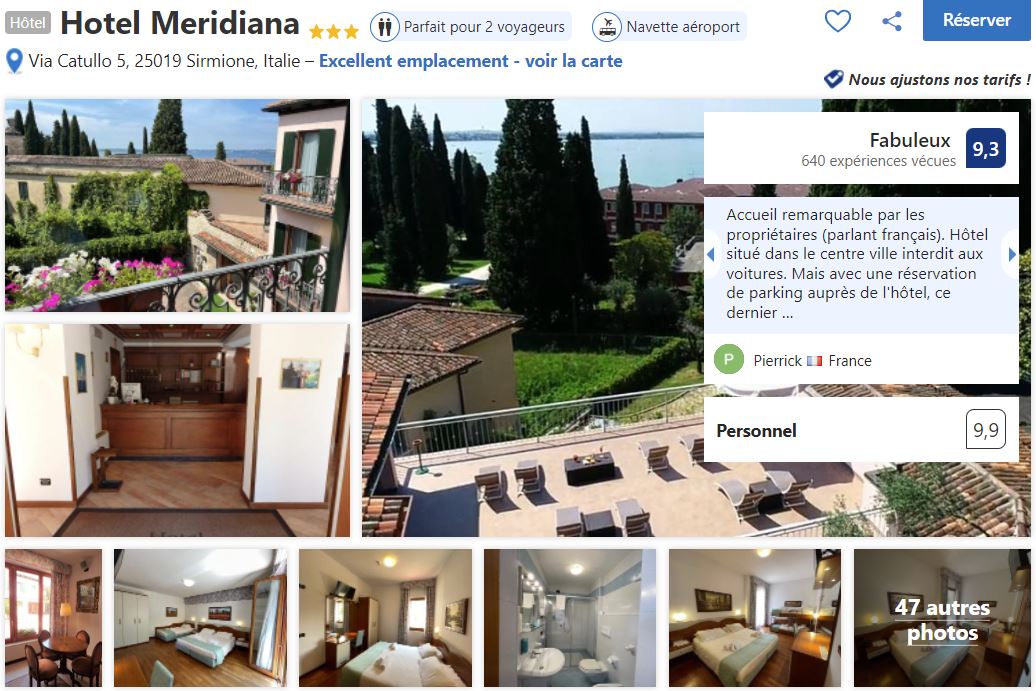Open the bathroom photo thumbnail
The height and width of the screenshot is (691, 1036).
click(570, 618)
